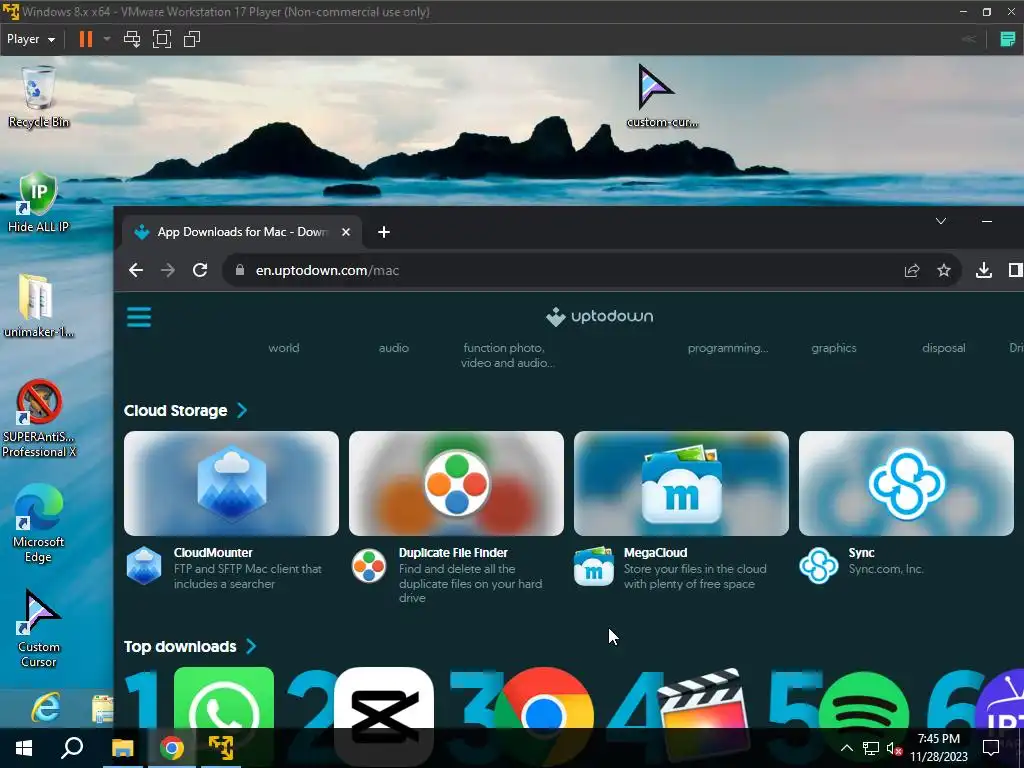
Task: Open the notification center icon
Action: tap(991, 748)
